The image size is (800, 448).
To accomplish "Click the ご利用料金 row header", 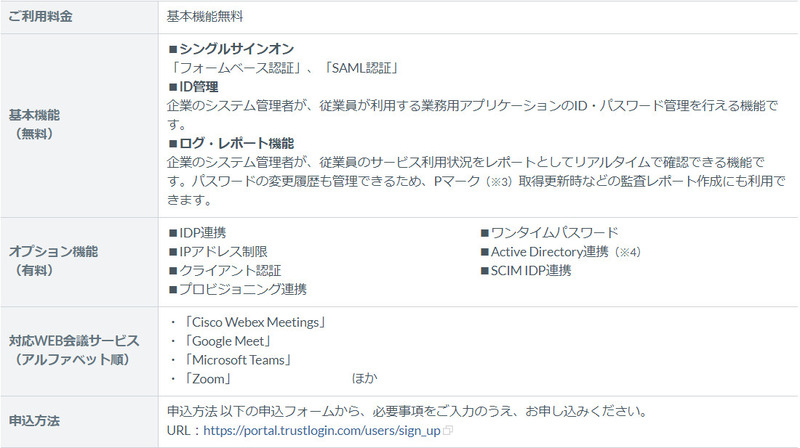I will click(40, 17).
